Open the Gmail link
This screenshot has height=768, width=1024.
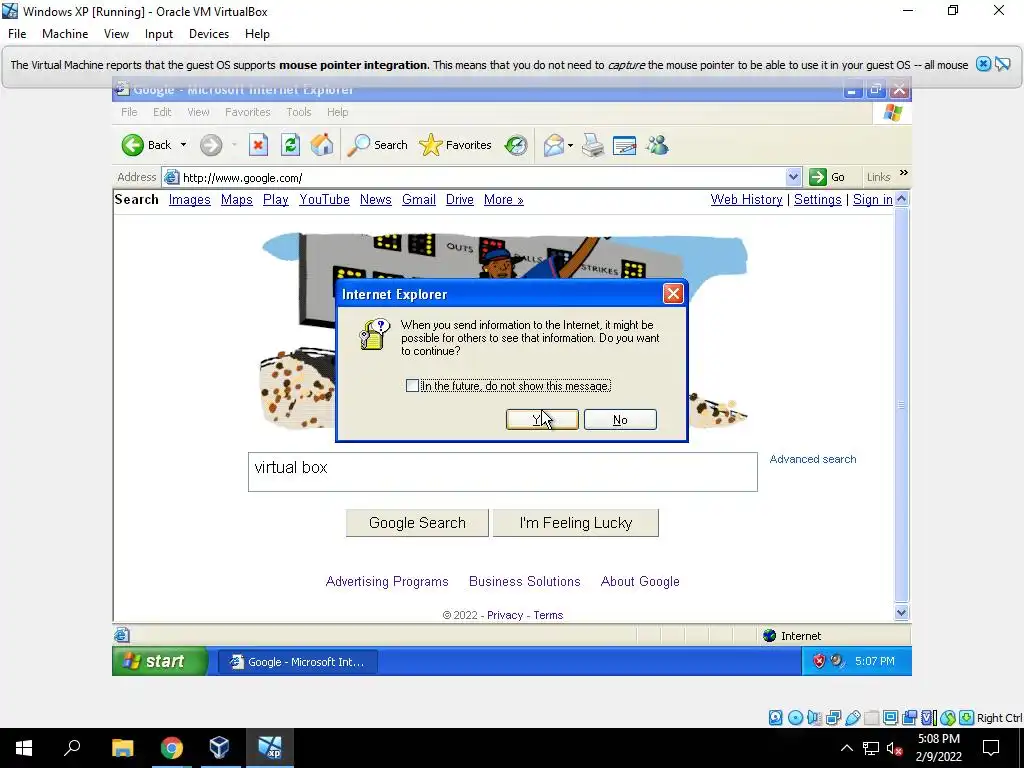pos(419,200)
